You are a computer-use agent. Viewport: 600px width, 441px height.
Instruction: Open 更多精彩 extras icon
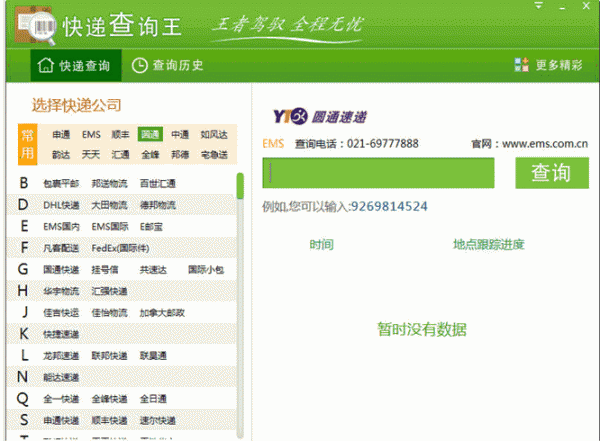click(x=521, y=65)
